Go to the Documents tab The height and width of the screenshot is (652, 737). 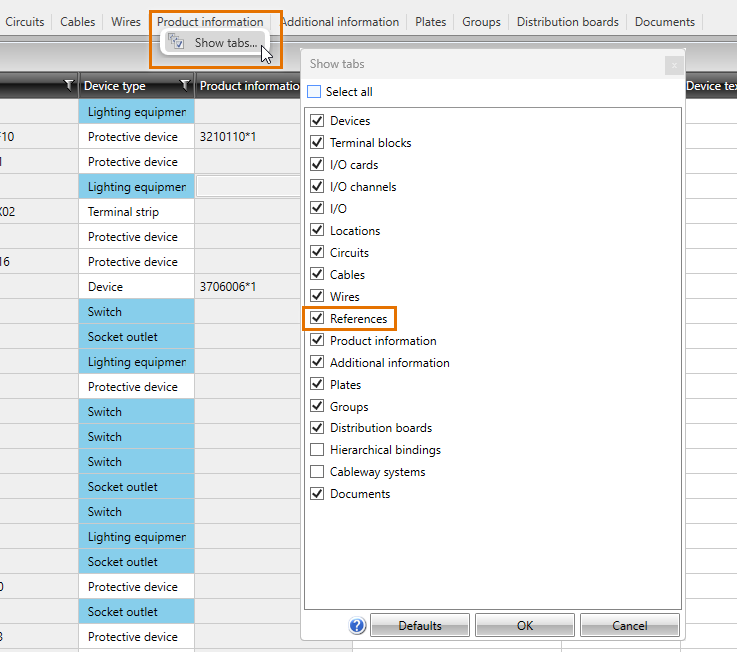(664, 21)
